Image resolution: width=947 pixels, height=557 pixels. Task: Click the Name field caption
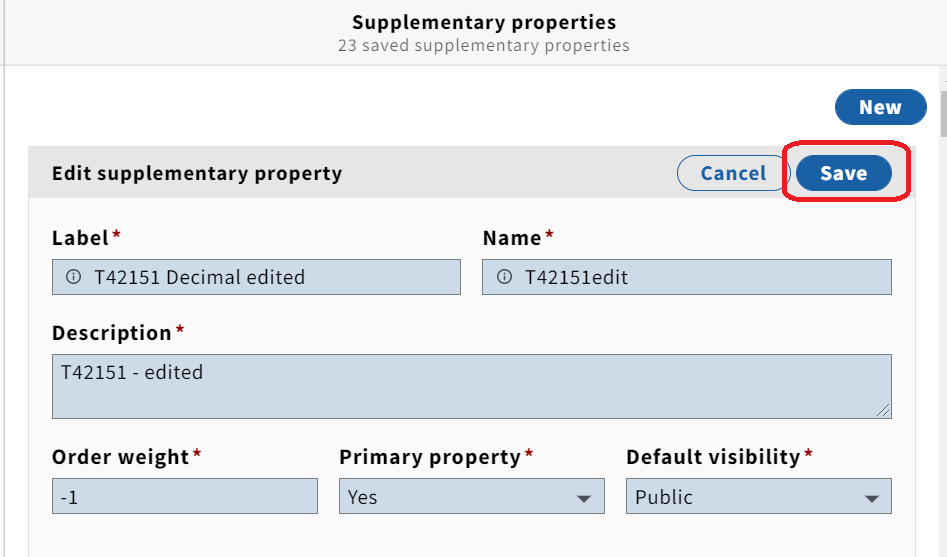click(512, 237)
